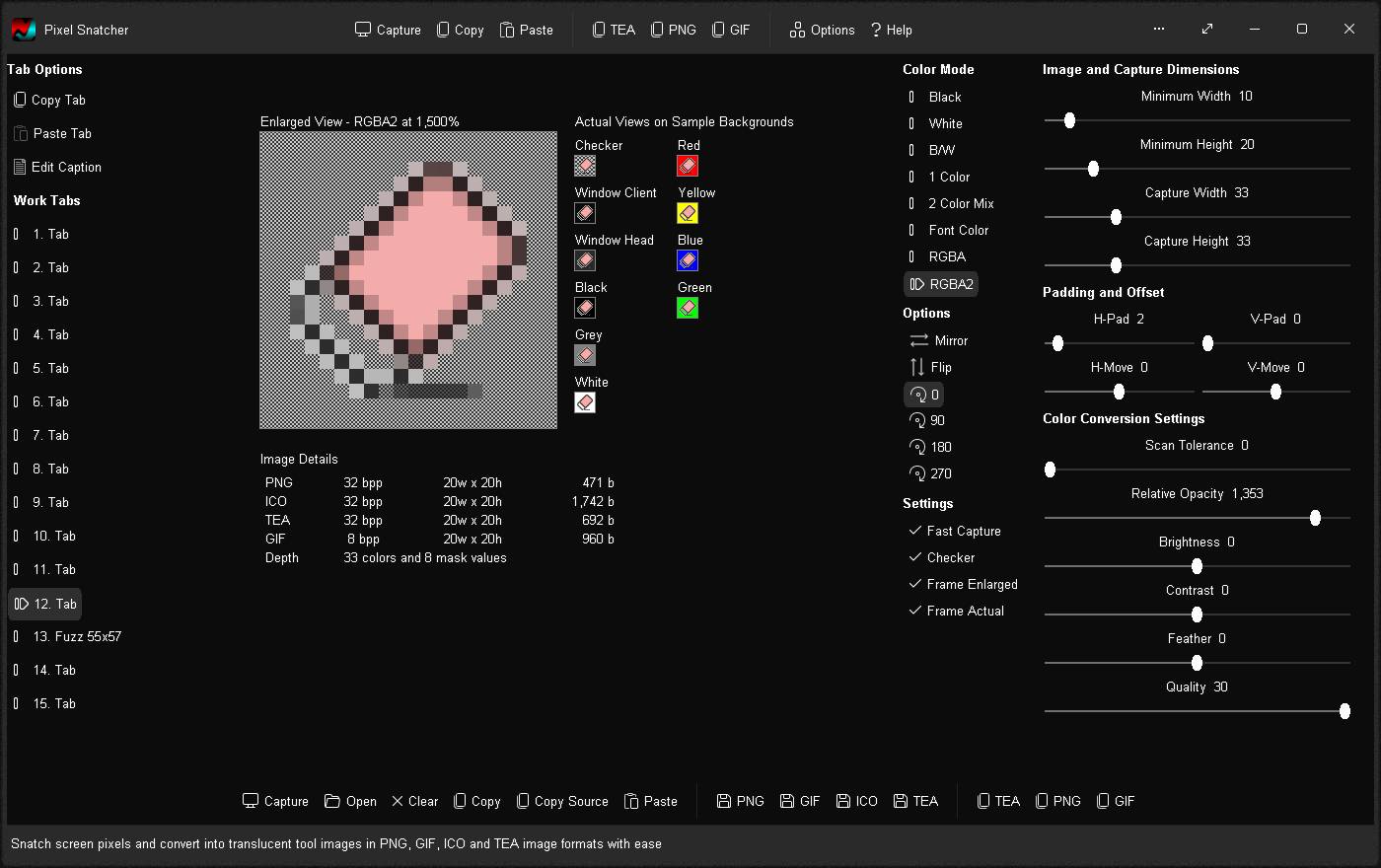This screenshot has width=1381, height=868.
Task: Open the three-dots more menu in title bar
Action: click(1159, 29)
